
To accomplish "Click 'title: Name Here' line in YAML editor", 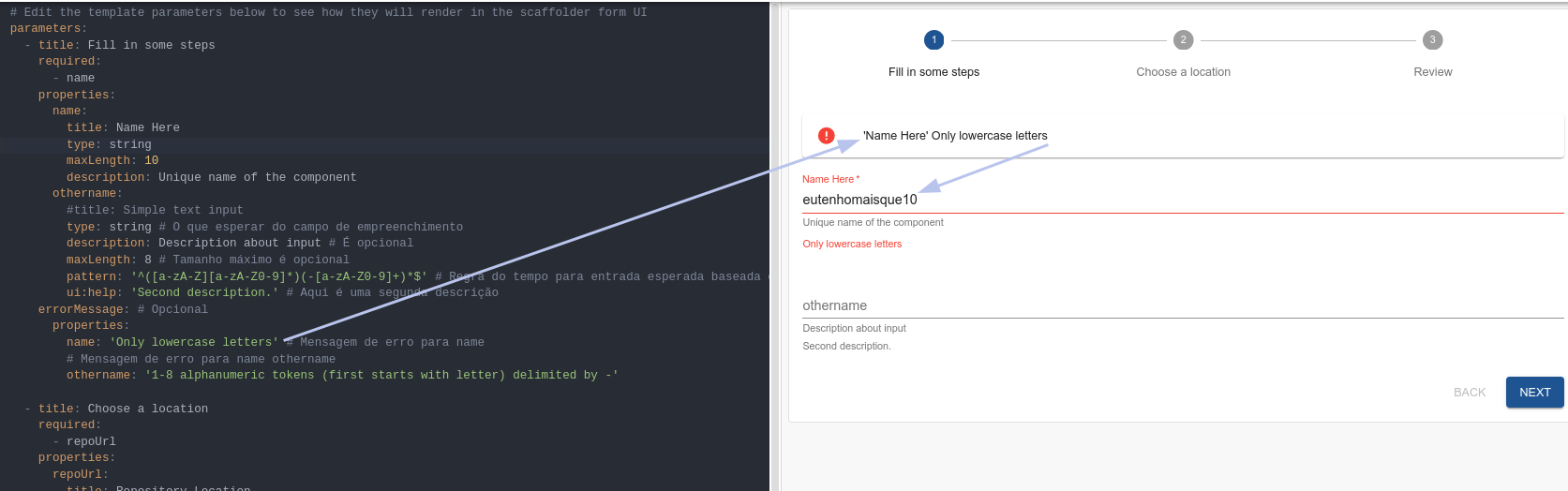I will [x=123, y=127].
